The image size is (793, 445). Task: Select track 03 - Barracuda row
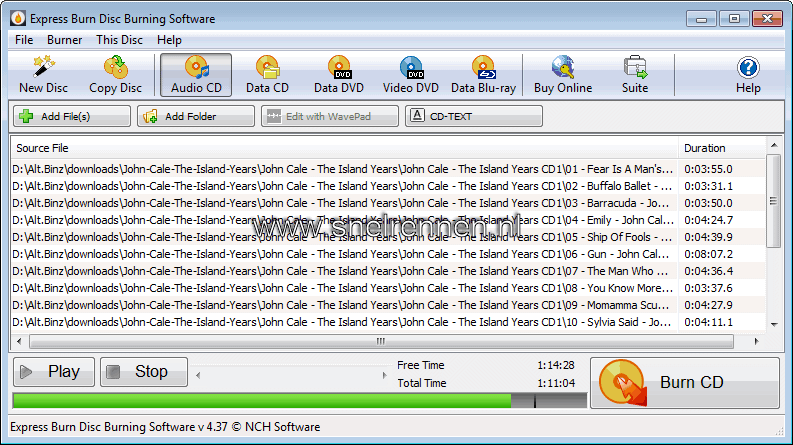388,203
